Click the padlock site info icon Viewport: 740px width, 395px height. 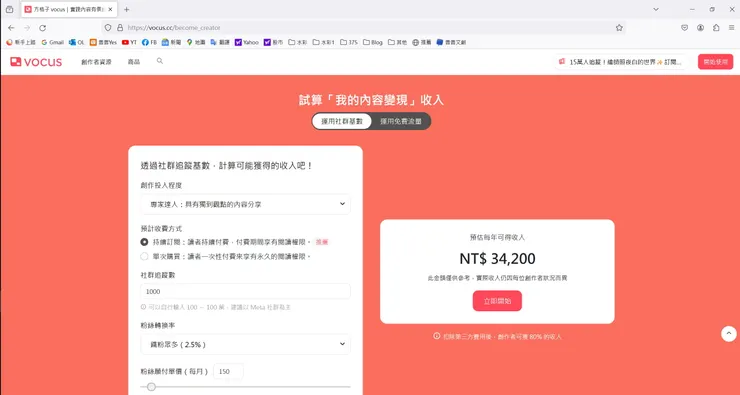[120, 28]
